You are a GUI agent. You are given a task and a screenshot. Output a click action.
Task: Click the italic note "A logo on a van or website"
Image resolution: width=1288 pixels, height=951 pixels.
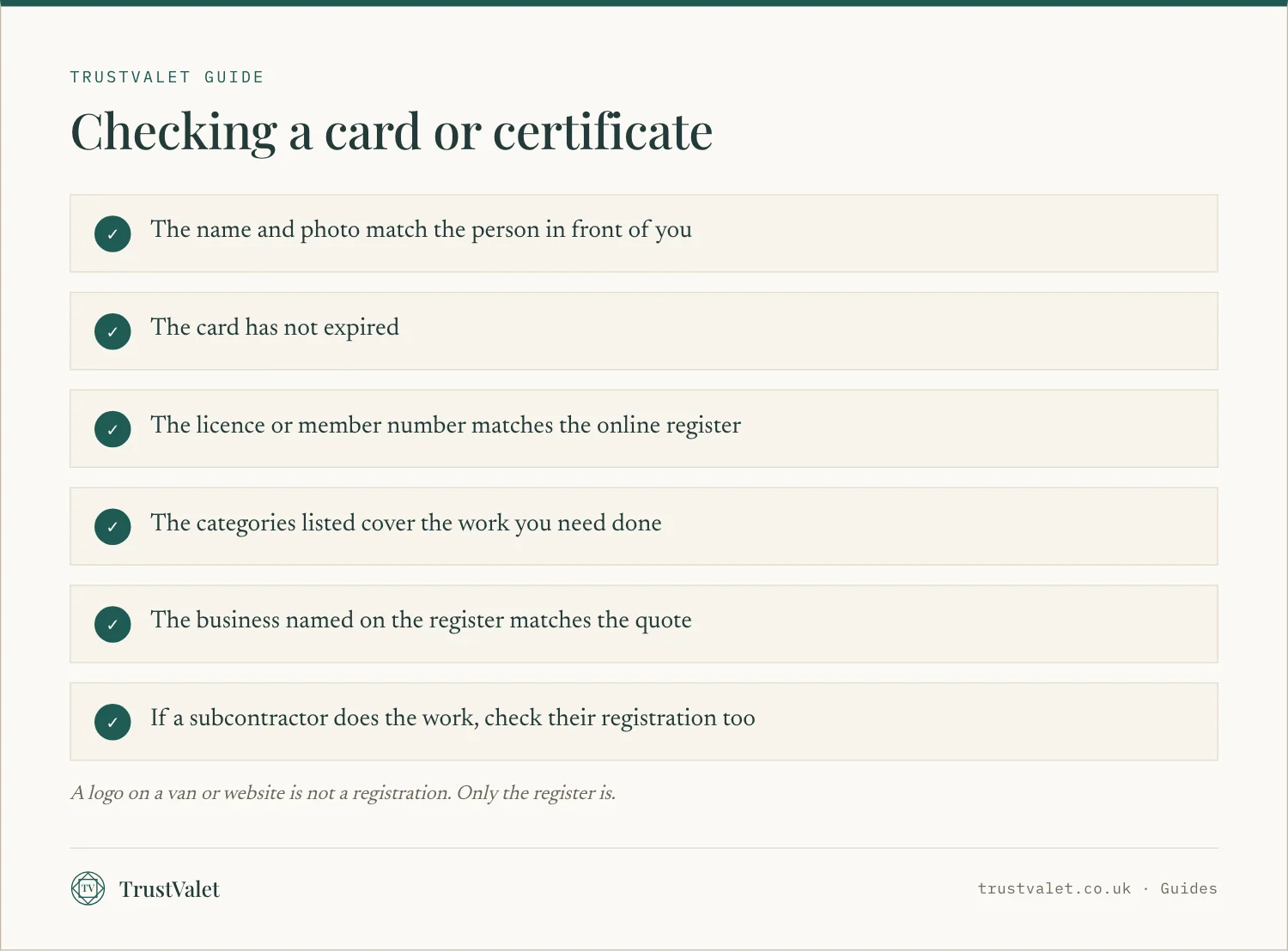343,793
